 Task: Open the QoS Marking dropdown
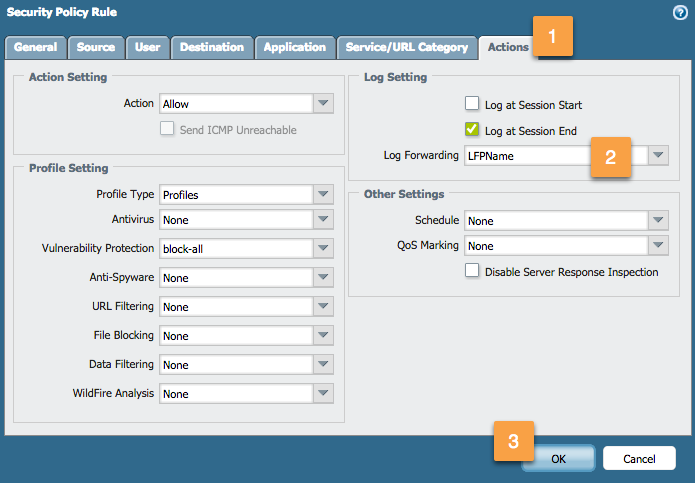657,245
